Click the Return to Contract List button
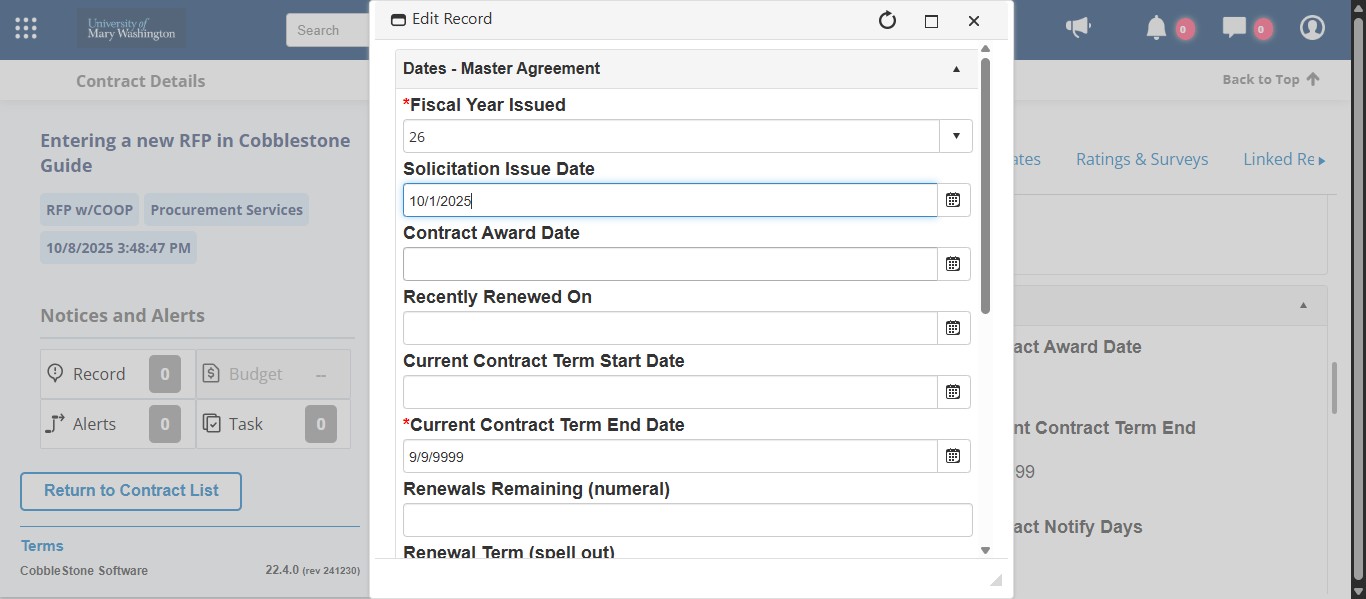Screen dimensions: 1366x599 click(x=130, y=491)
